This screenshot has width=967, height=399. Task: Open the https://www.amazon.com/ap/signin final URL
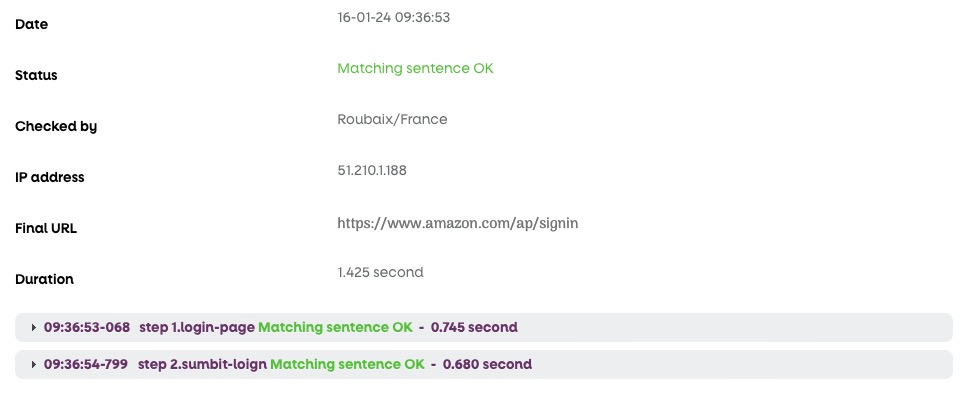click(x=458, y=223)
